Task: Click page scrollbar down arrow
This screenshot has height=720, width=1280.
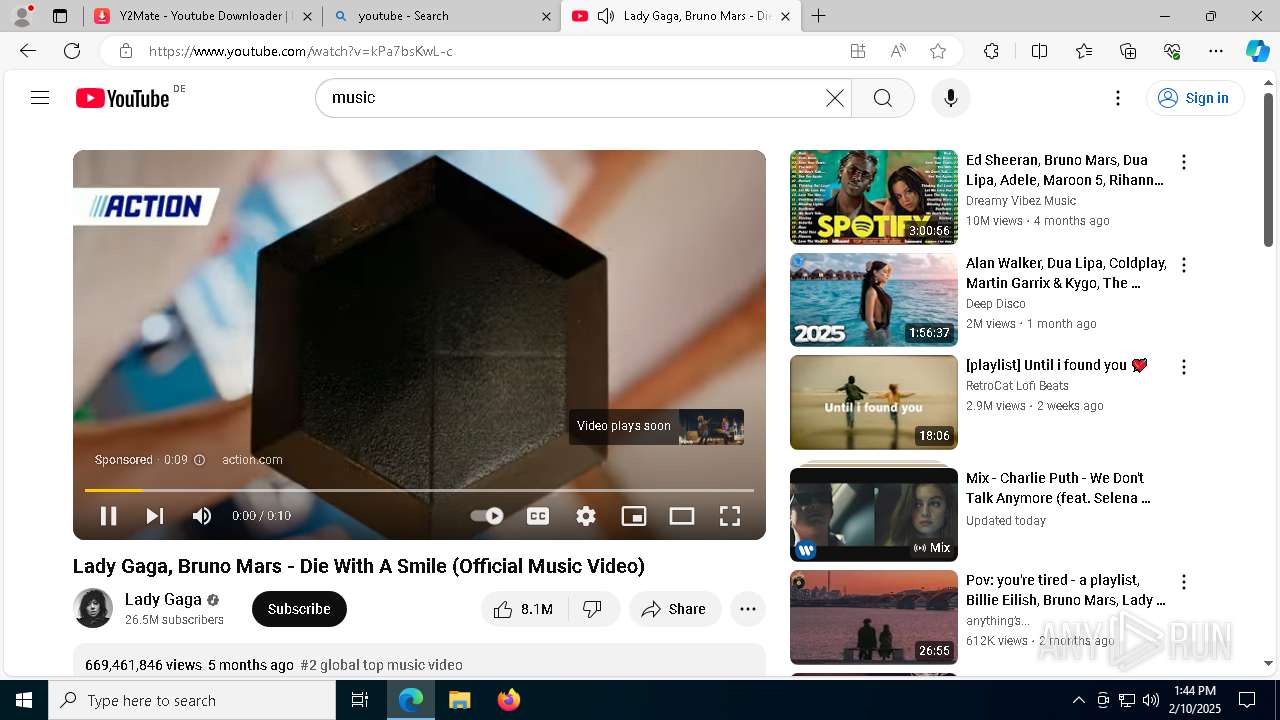Action: pos(1268,663)
